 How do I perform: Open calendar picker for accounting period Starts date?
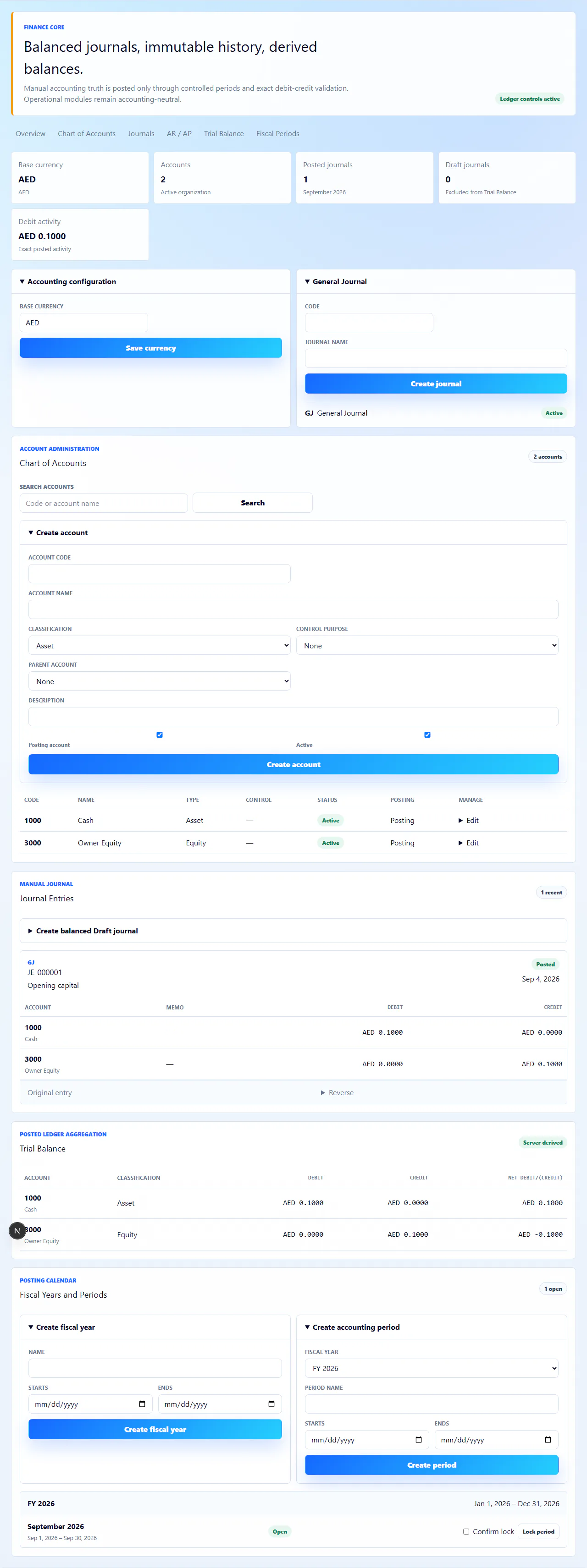coord(418,1440)
